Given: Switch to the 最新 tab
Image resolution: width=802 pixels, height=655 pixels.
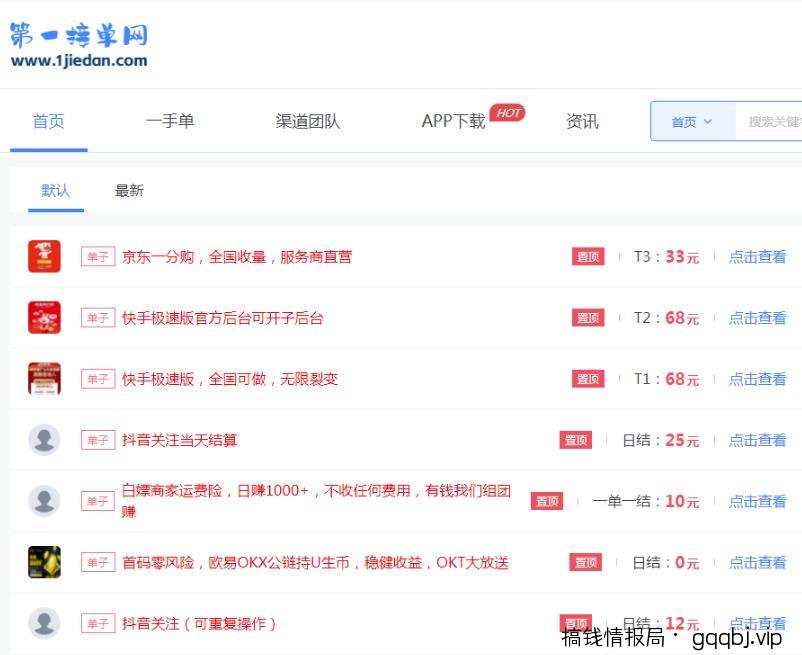Looking at the screenshot, I should coord(128,190).
